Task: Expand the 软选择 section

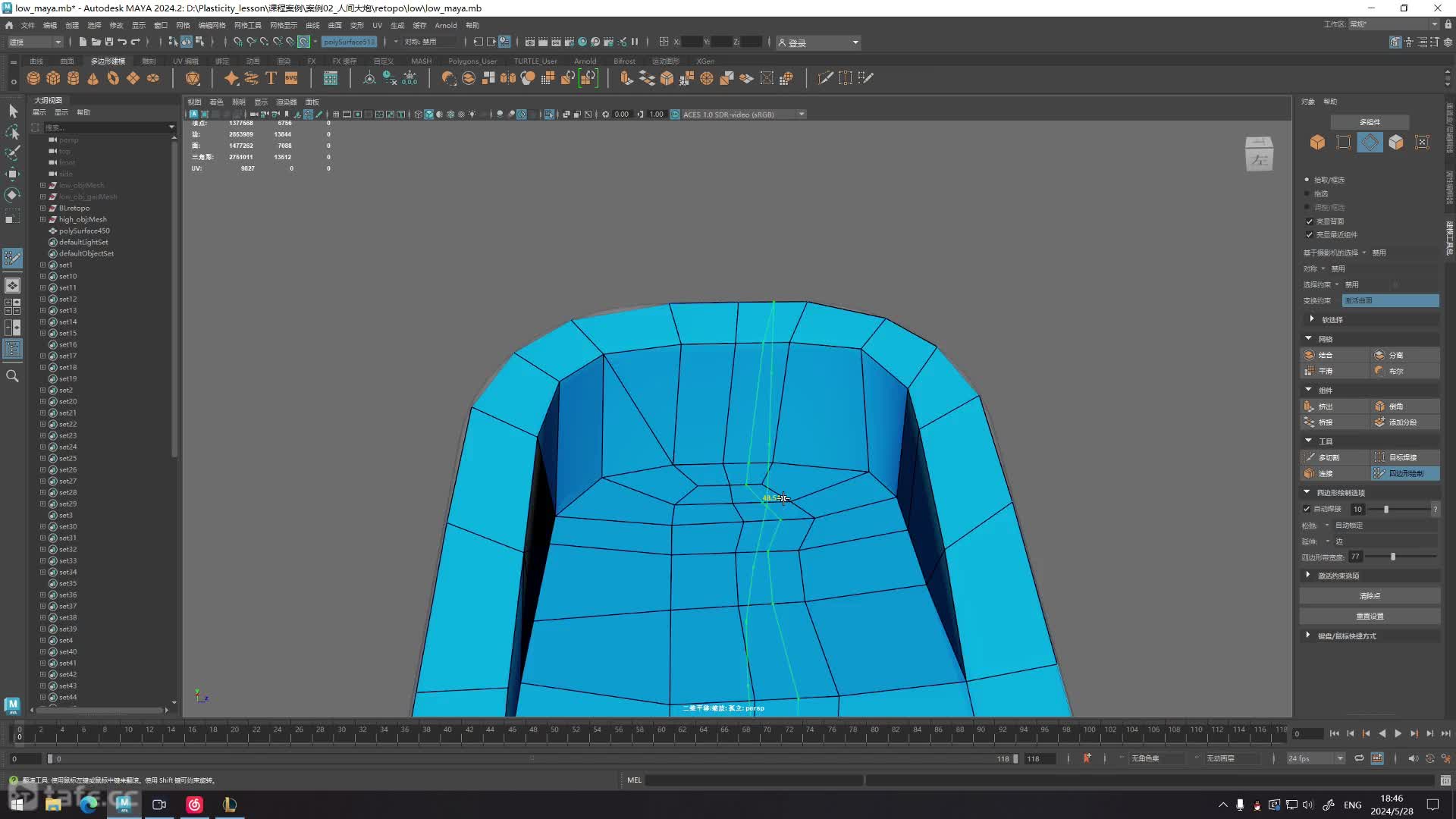Action: point(1312,319)
